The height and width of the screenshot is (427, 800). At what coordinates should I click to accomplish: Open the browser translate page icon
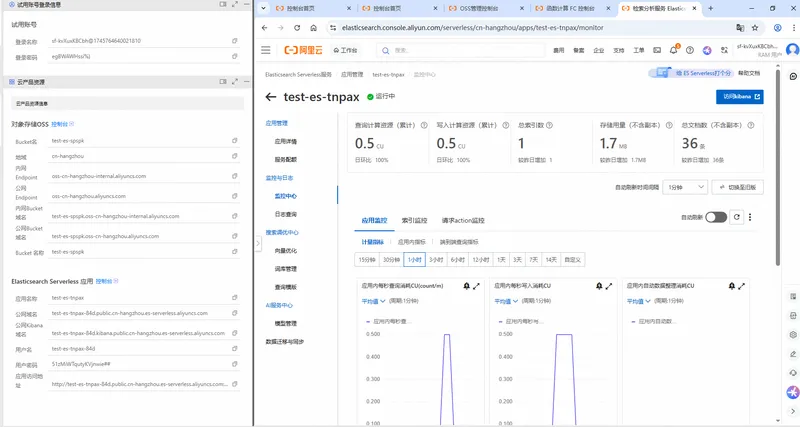[x=740, y=28]
